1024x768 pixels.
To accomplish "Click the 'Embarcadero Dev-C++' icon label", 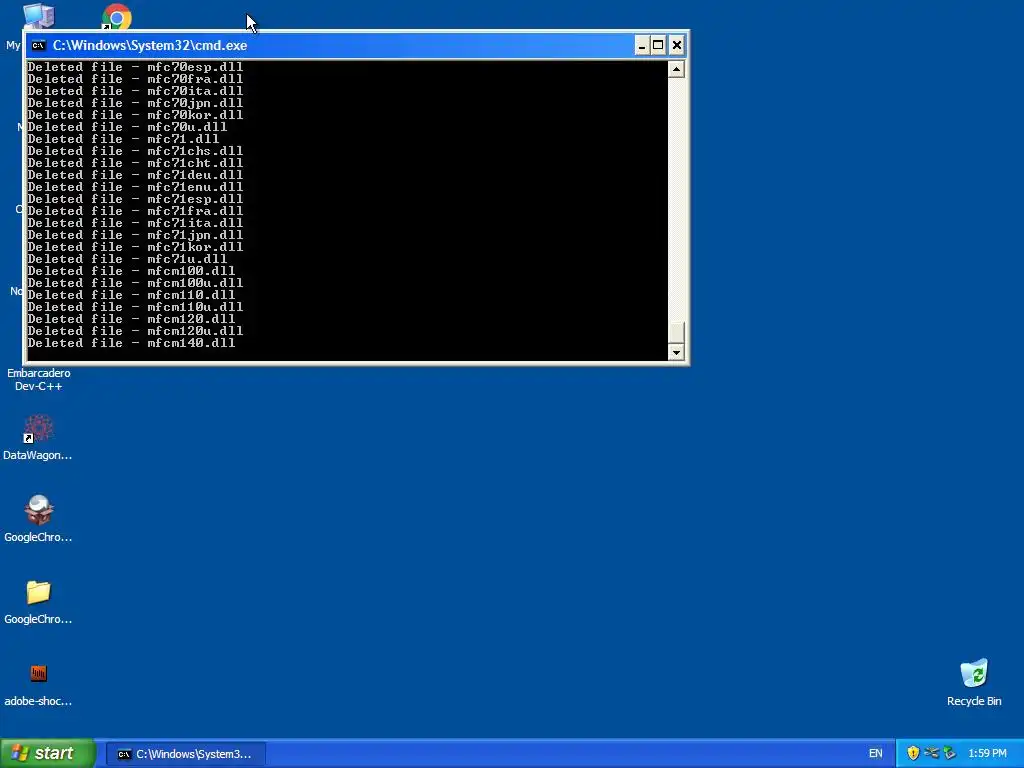I will 39,379.
